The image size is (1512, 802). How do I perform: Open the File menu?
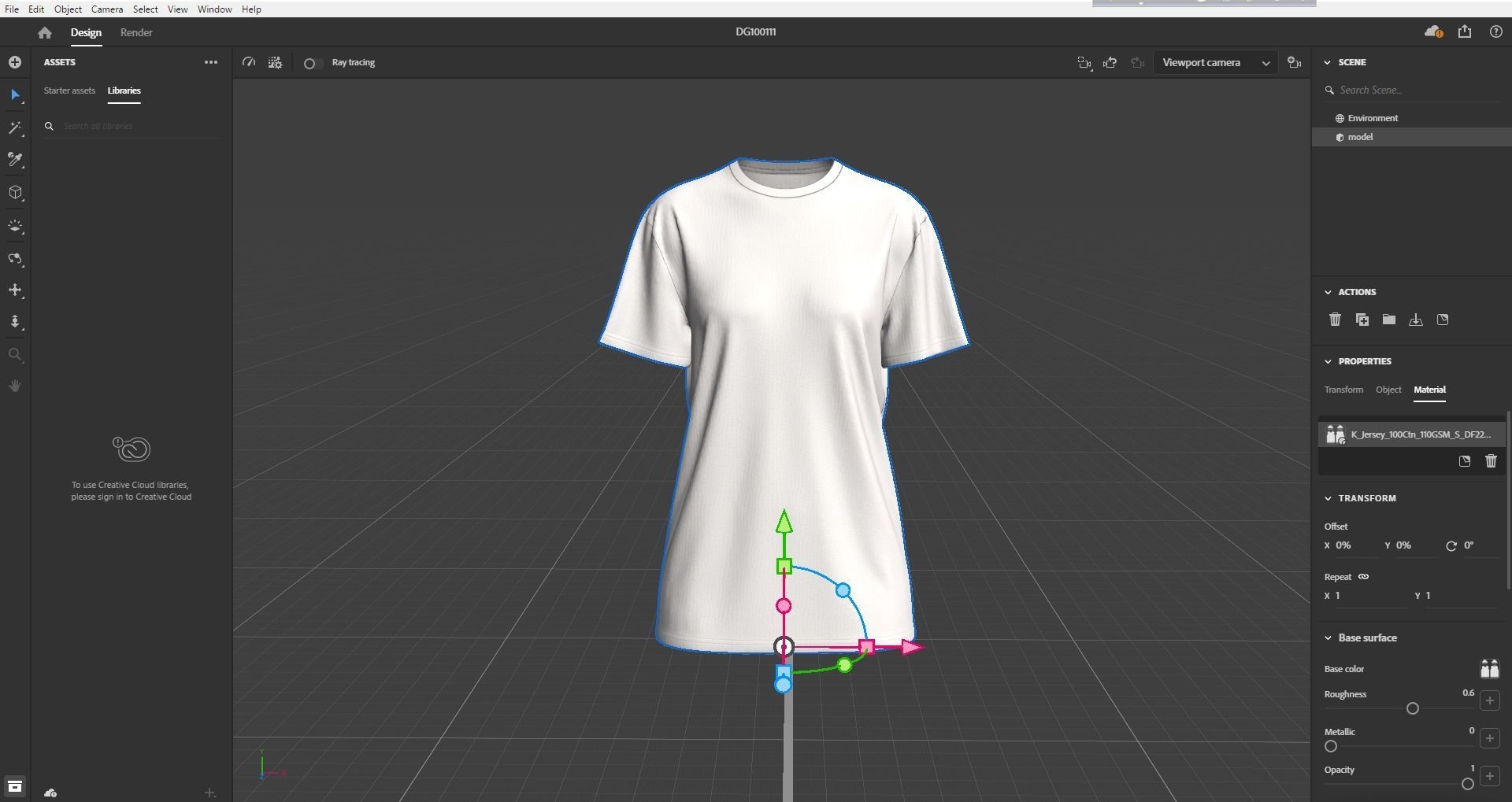12,9
